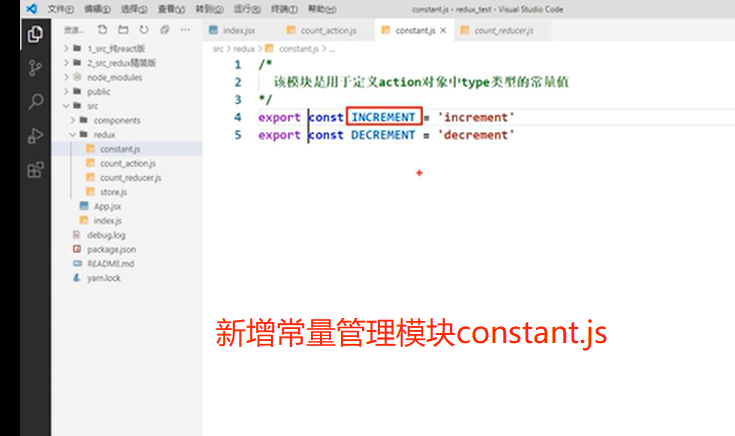Collapse all folders in the explorer

click(x=165, y=30)
